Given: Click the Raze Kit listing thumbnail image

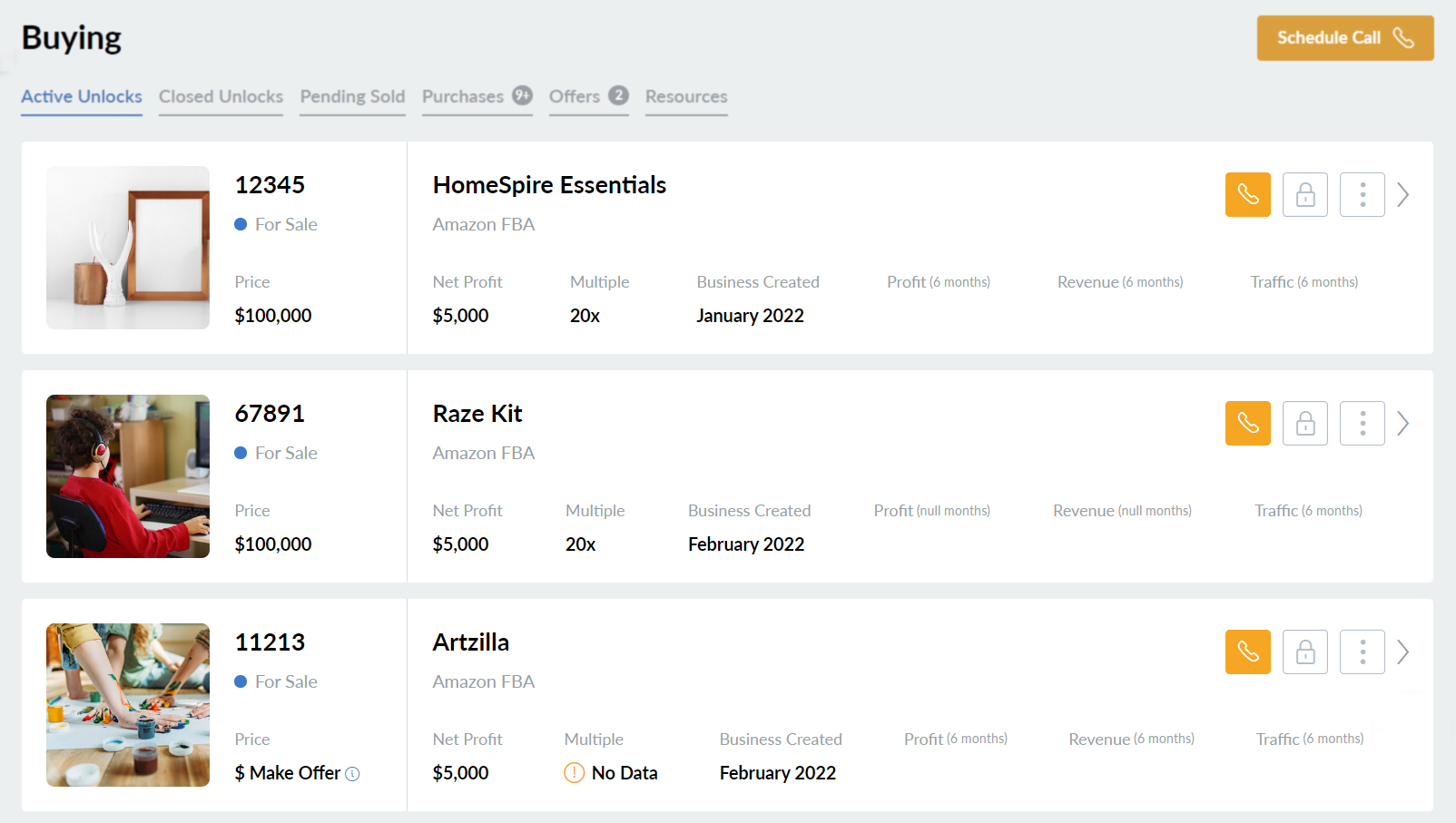Looking at the screenshot, I should 128,476.
